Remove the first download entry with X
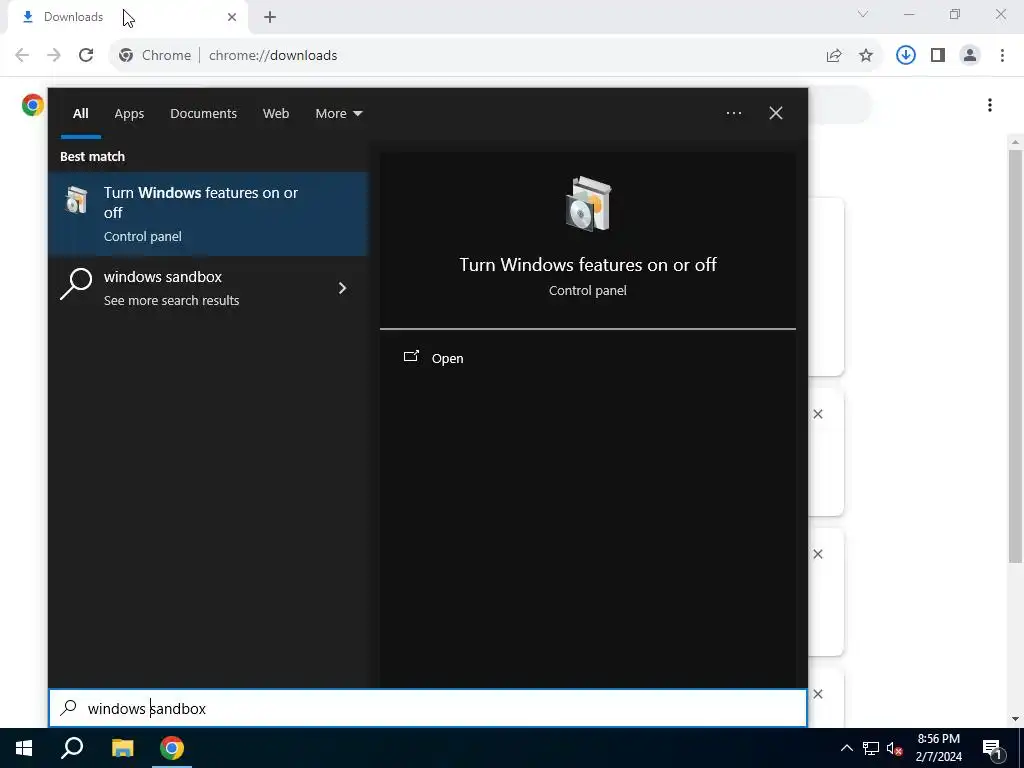The height and width of the screenshot is (768, 1024). click(818, 414)
